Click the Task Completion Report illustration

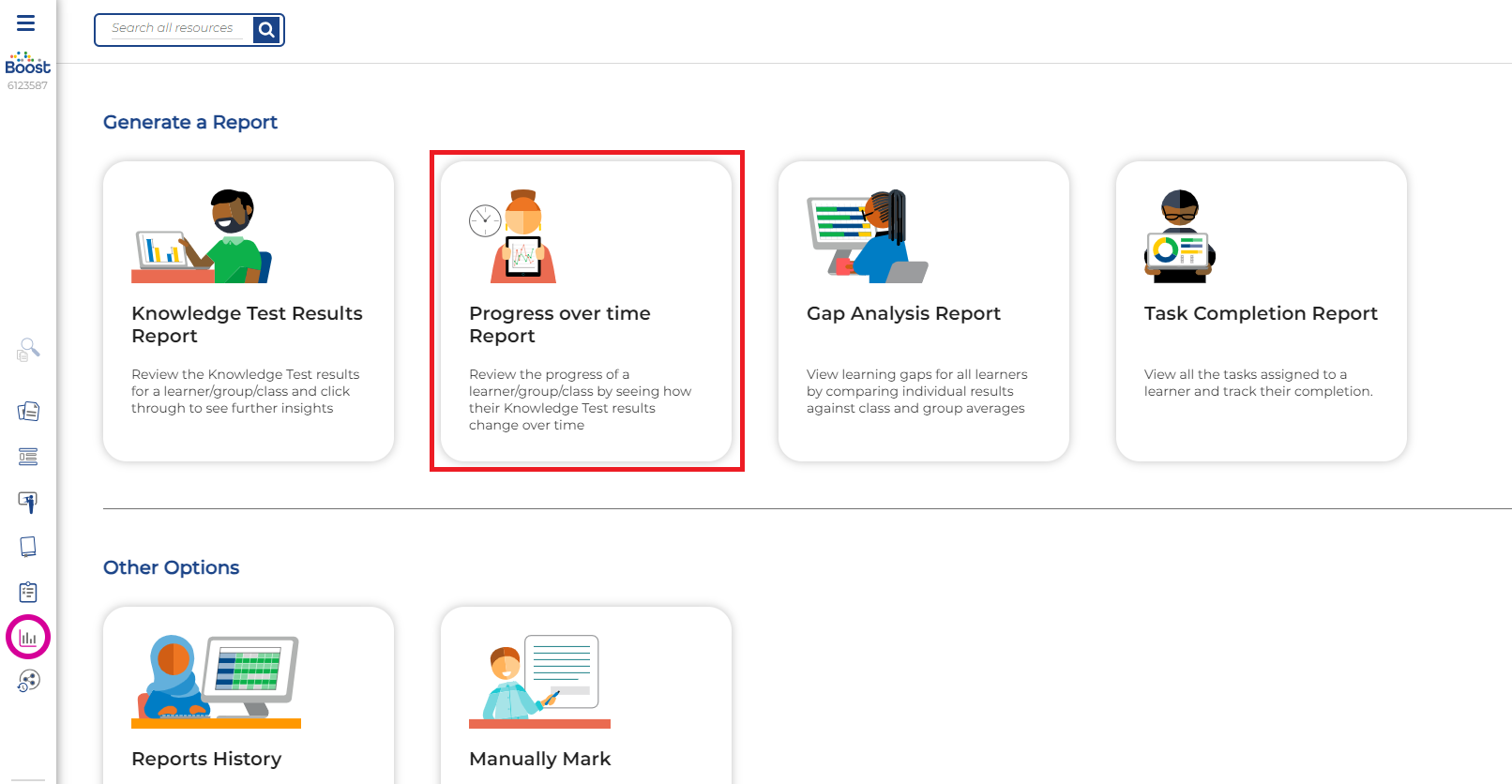[1180, 236]
